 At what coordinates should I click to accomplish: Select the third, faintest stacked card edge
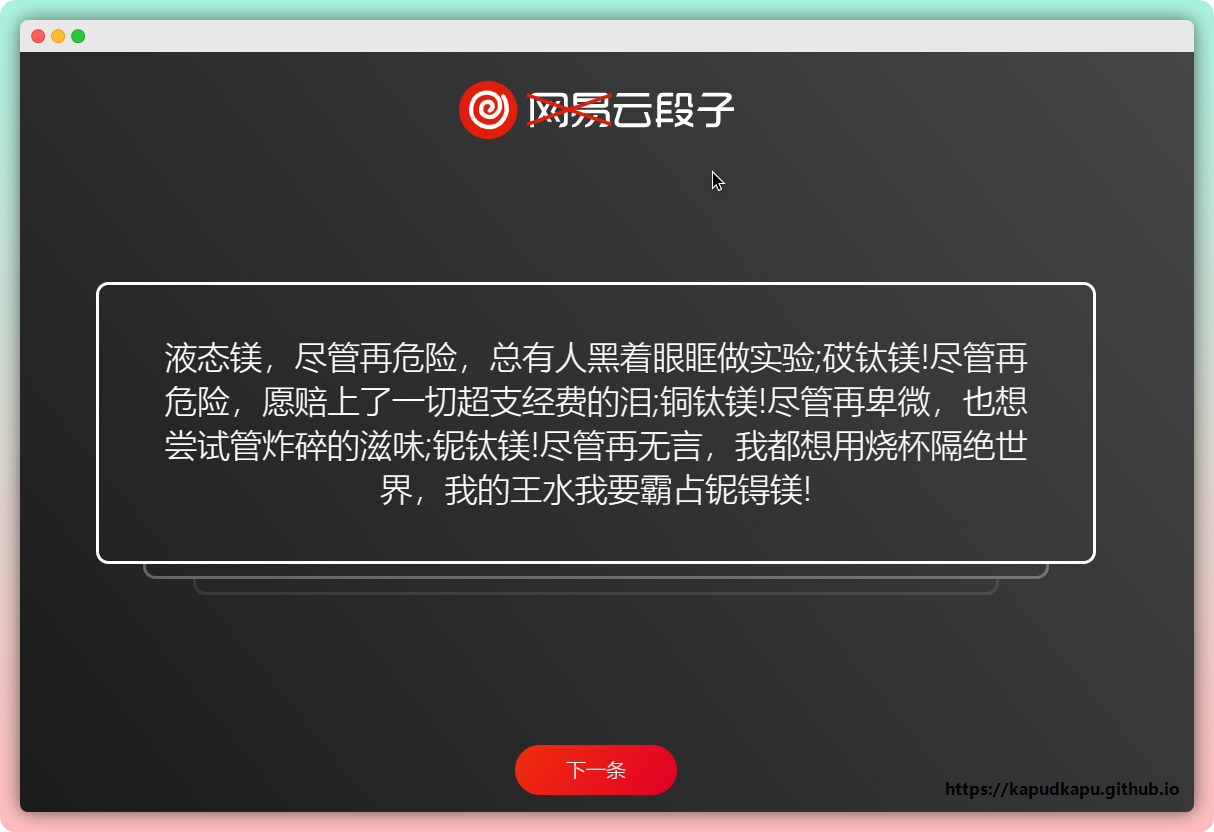point(596,592)
